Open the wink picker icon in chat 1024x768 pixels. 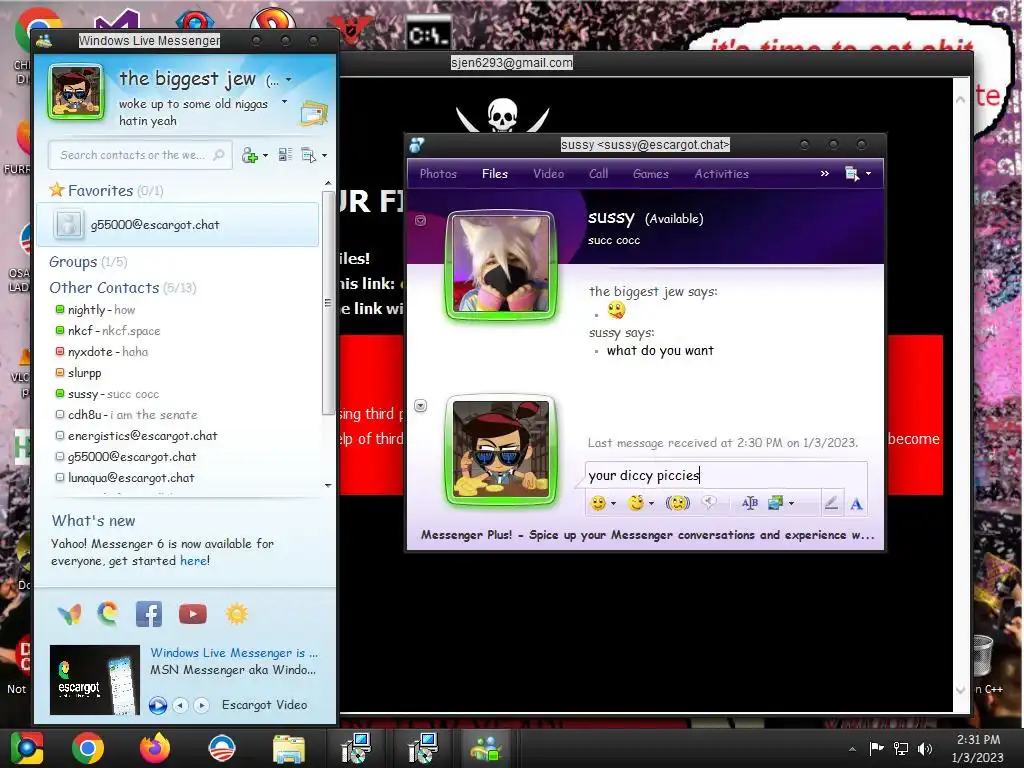pyautogui.click(x=635, y=503)
